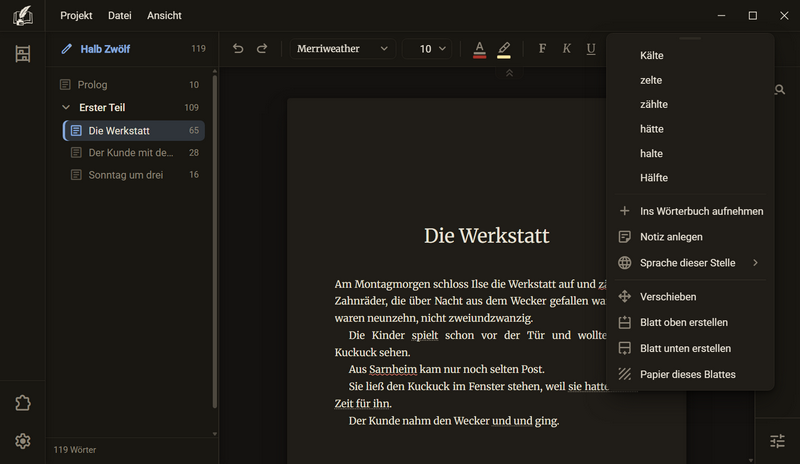Click the Sonntag um drei sheet icon
The width and height of the screenshot is (800, 464).
click(x=76, y=175)
